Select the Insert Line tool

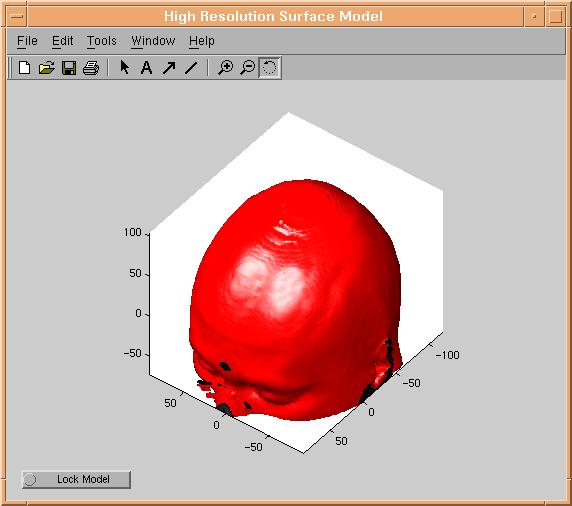pos(191,68)
